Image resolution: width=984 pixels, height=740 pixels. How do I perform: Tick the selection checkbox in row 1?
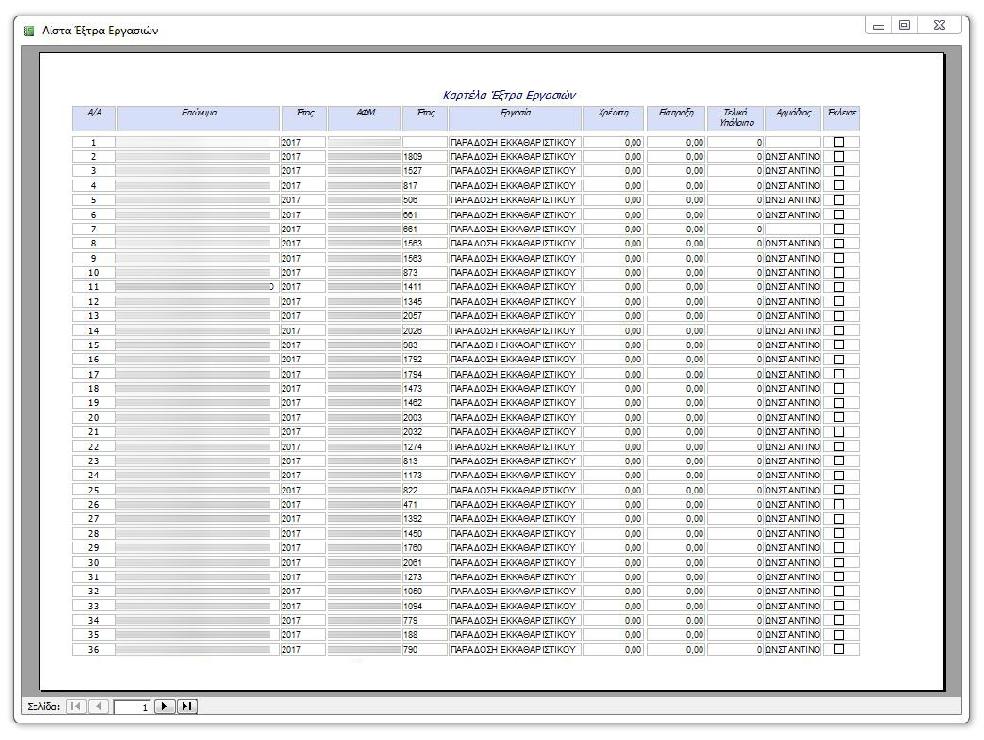pos(839,142)
